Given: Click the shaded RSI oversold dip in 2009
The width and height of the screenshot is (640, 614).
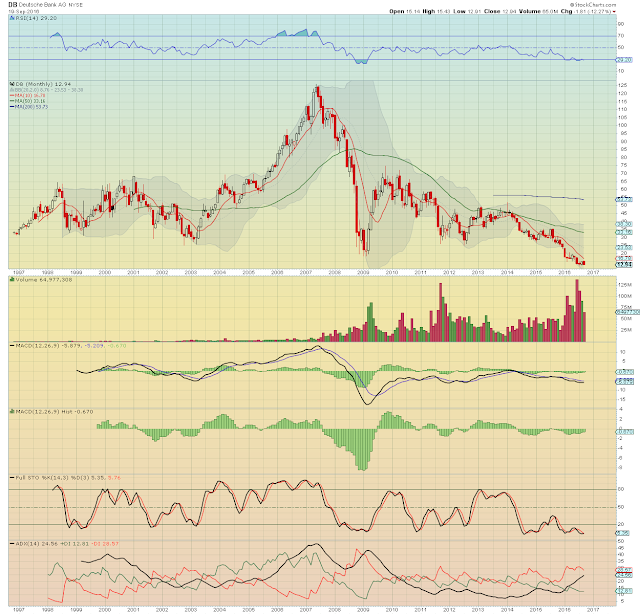Looking at the screenshot, I should point(361,62).
